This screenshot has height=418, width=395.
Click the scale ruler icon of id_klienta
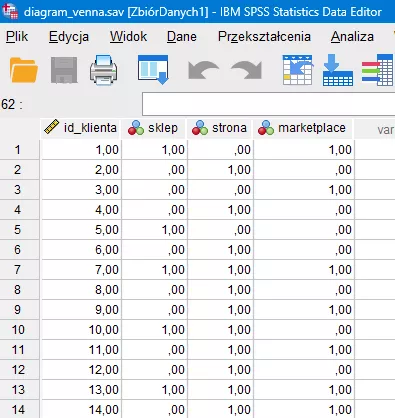coord(51,127)
